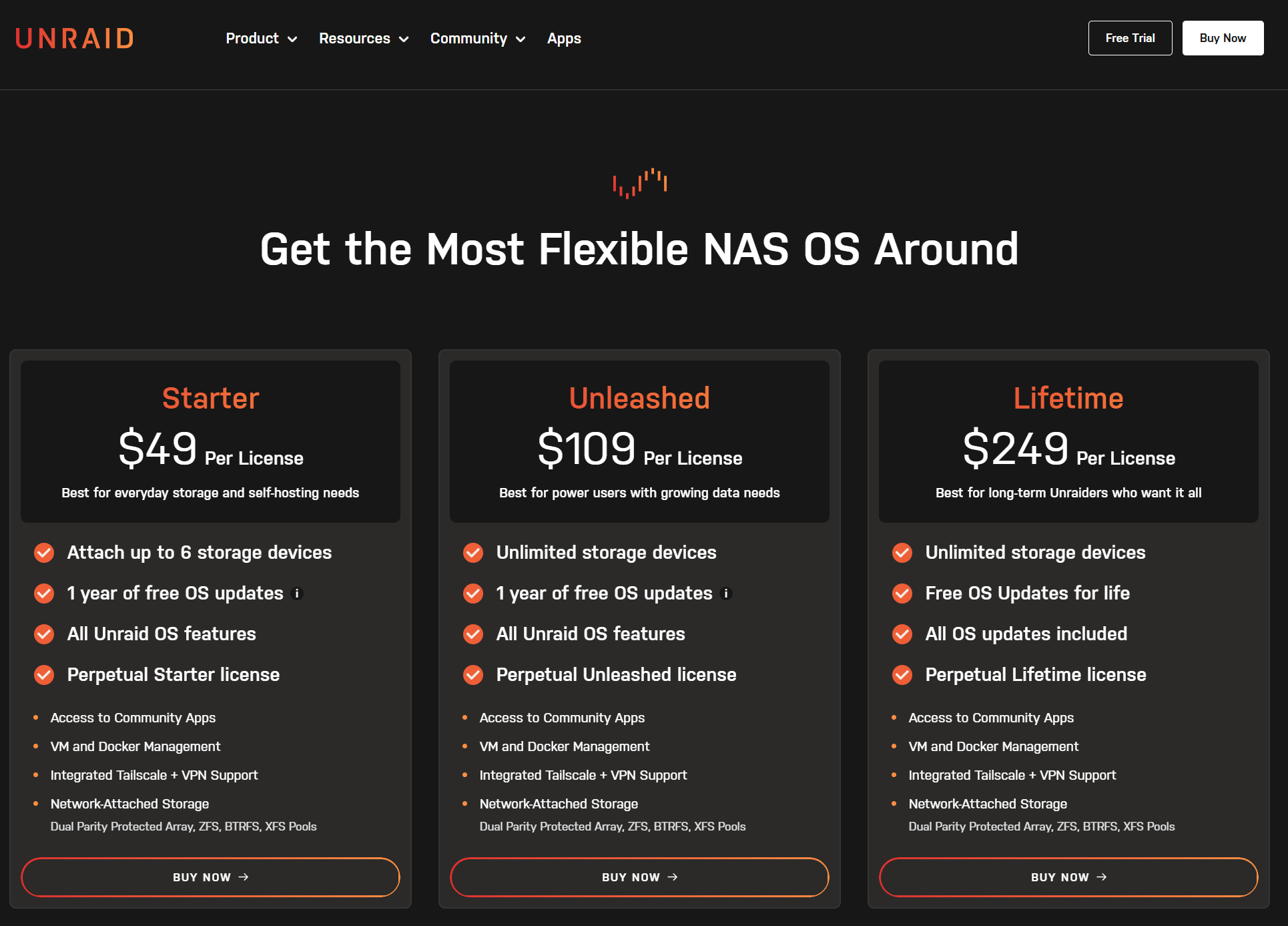The height and width of the screenshot is (926, 1288).
Task: Click the header Buy Now button
Action: click(x=1223, y=38)
